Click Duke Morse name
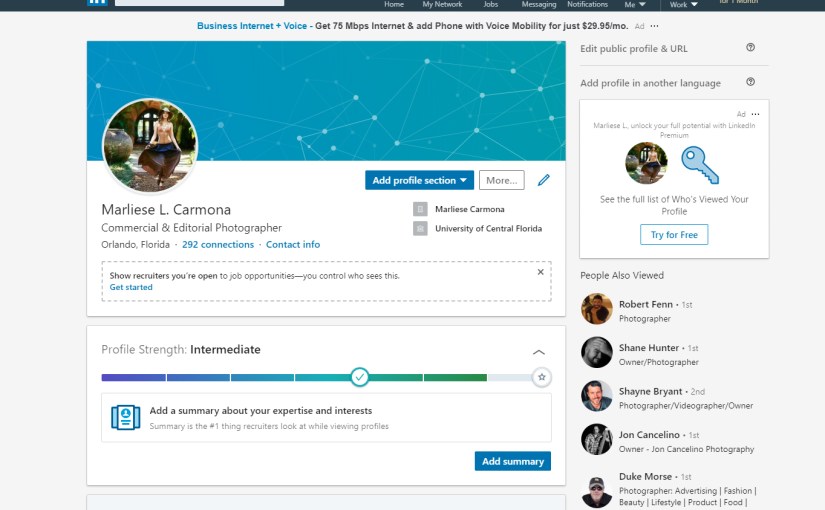 (x=645, y=476)
